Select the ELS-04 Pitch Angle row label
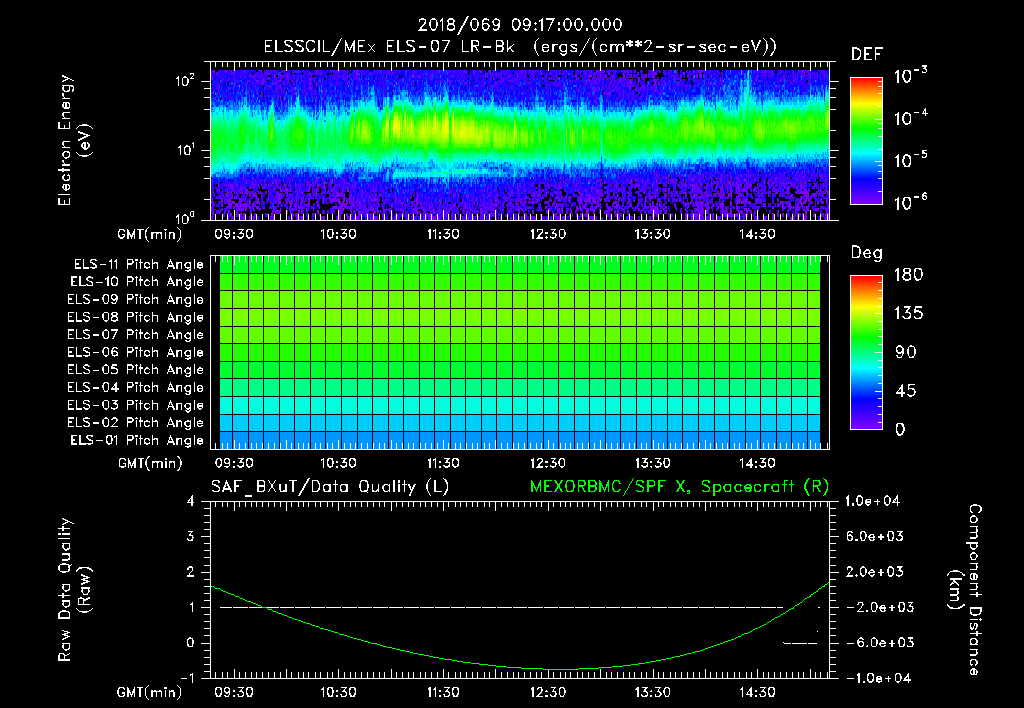Screen dimensions: 1024x708 coord(136,387)
